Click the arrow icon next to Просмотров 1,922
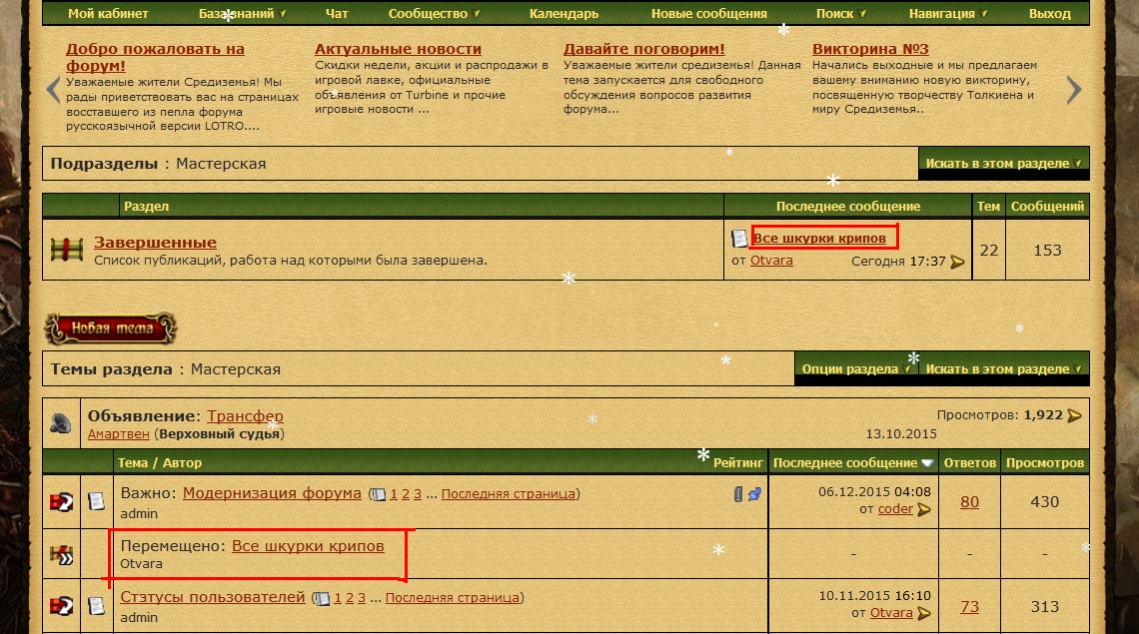The width and height of the screenshot is (1139, 634). click(x=1075, y=415)
